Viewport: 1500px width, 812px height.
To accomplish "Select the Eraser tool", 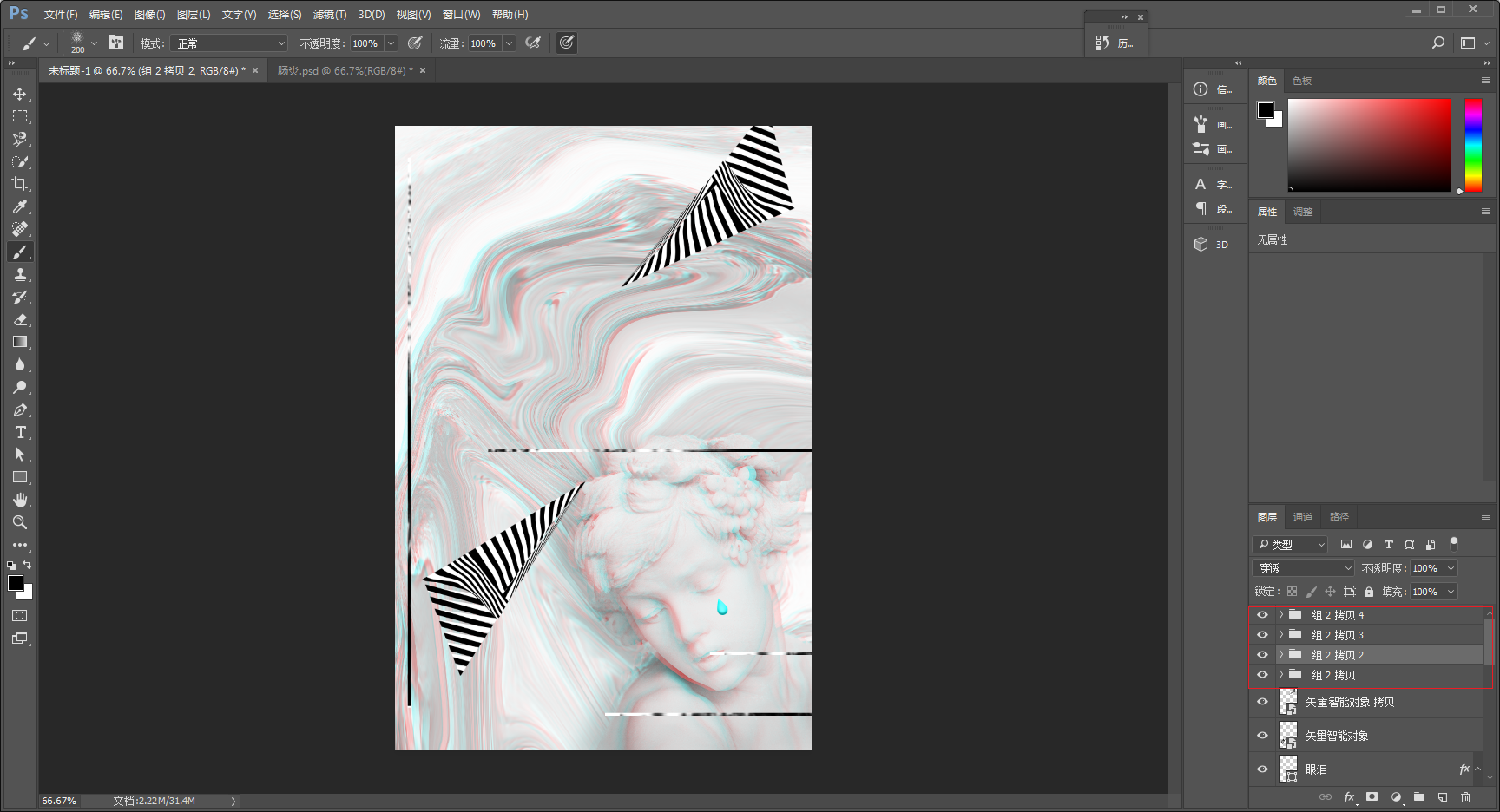I will (20, 319).
